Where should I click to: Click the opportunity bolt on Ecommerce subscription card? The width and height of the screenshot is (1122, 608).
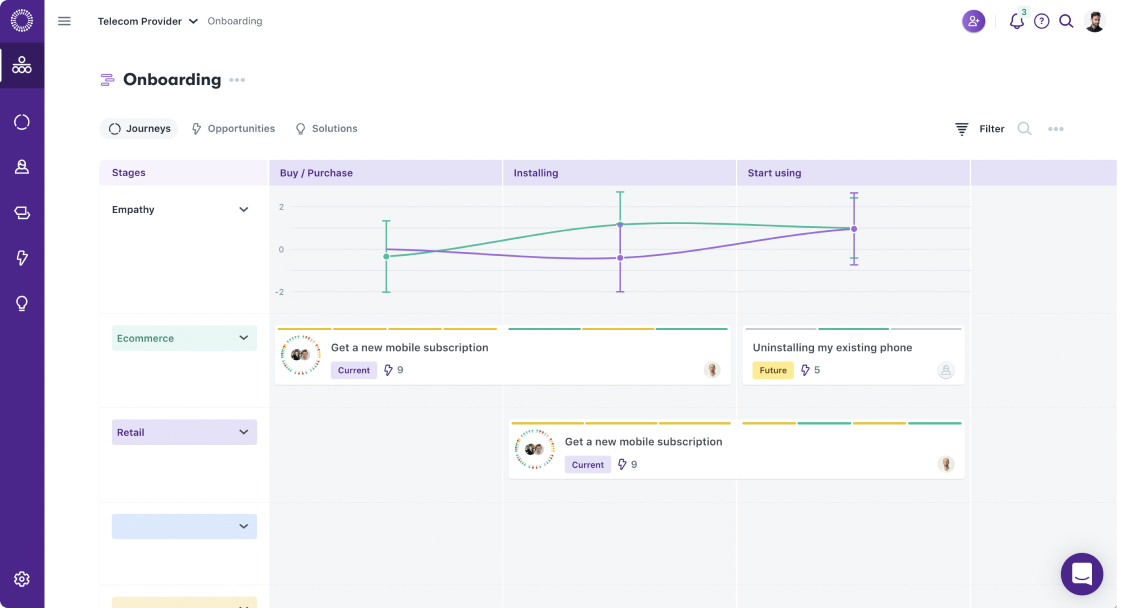pyautogui.click(x=388, y=370)
